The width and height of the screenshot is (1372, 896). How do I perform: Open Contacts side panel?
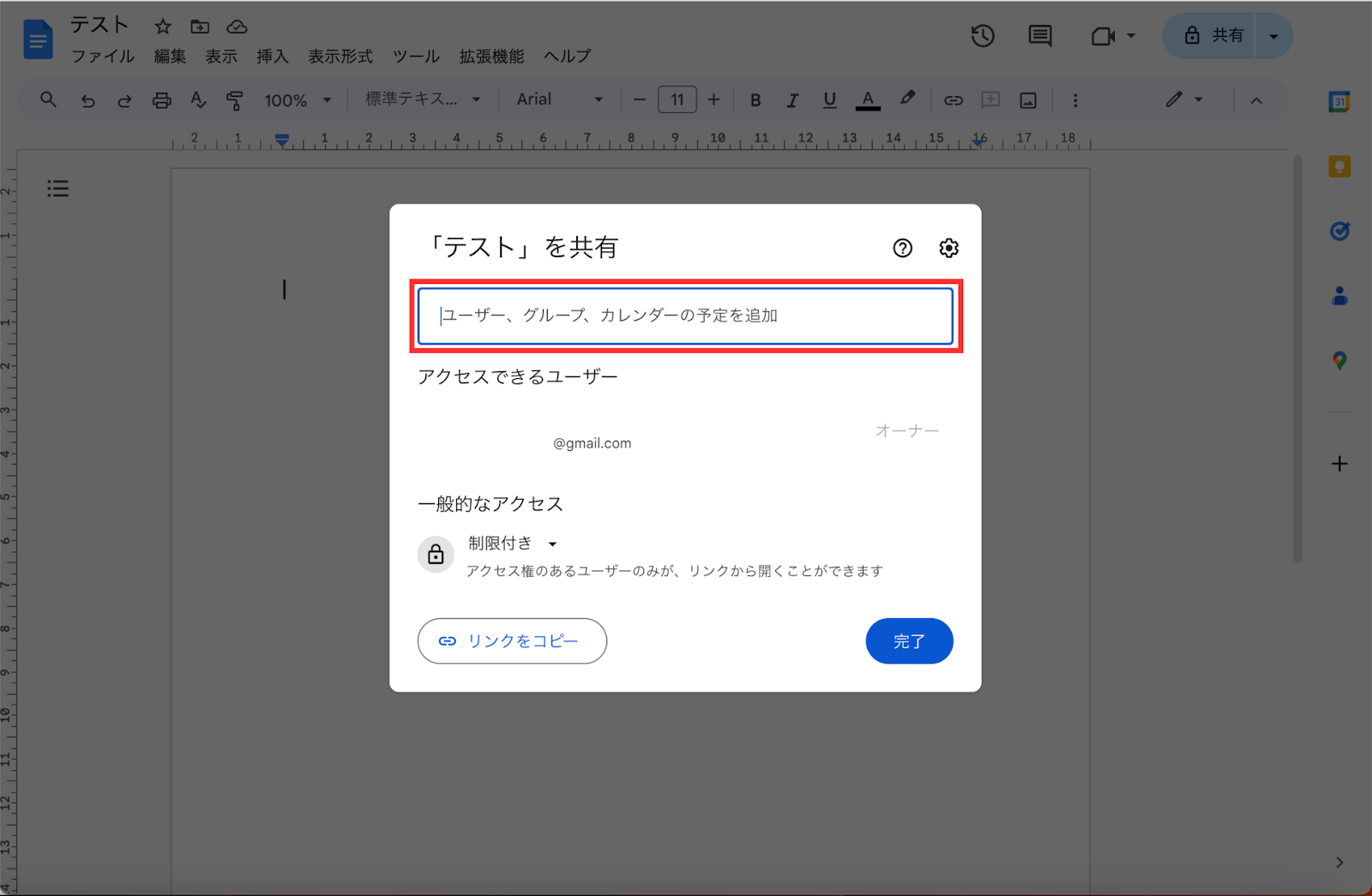click(1339, 296)
